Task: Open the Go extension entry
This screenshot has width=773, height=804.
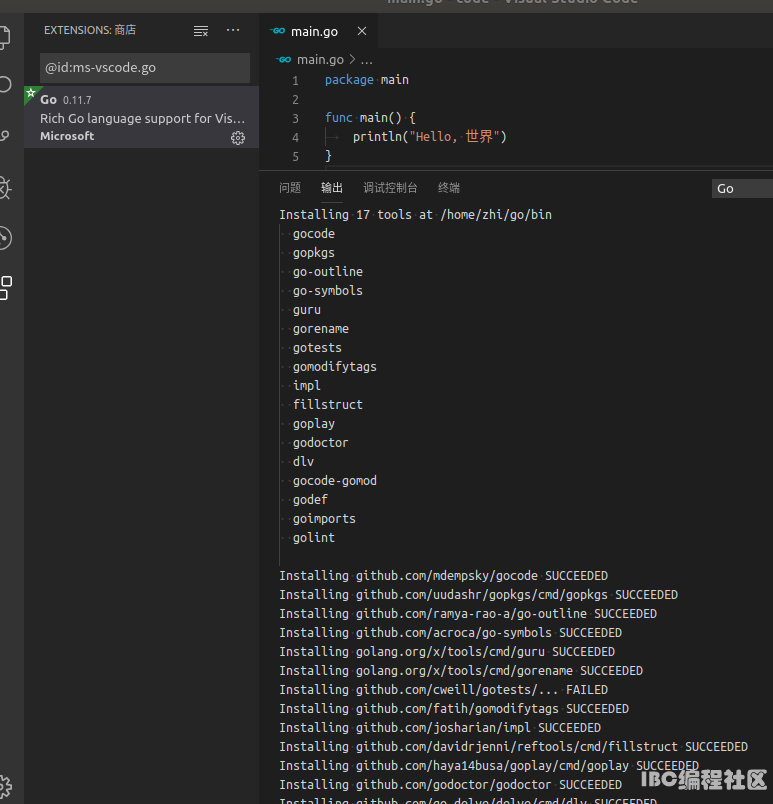Action: 141,117
